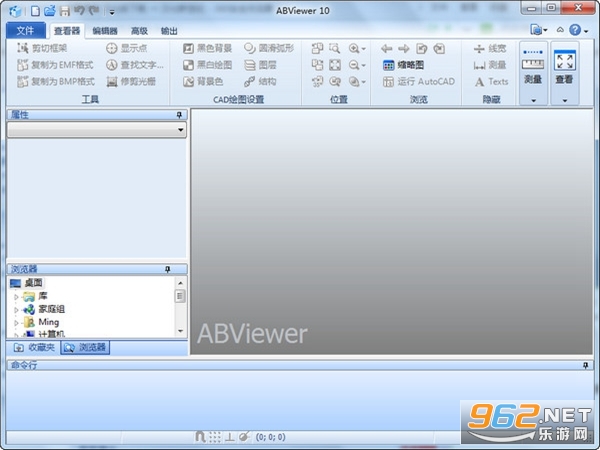Click the back arrow in 浏览 group

tap(387, 49)
